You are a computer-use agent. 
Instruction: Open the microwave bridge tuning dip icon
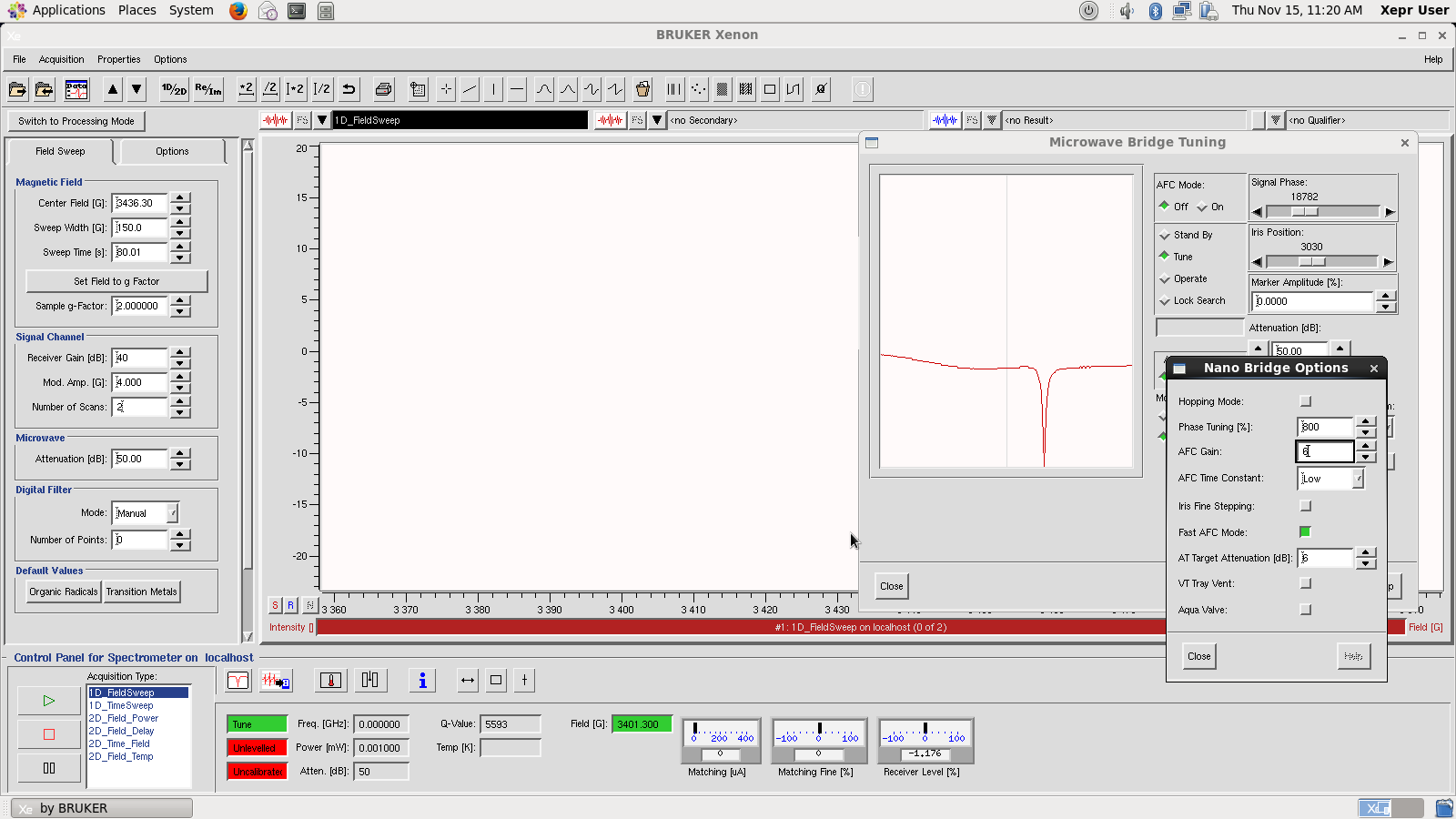tap(238, 681)
